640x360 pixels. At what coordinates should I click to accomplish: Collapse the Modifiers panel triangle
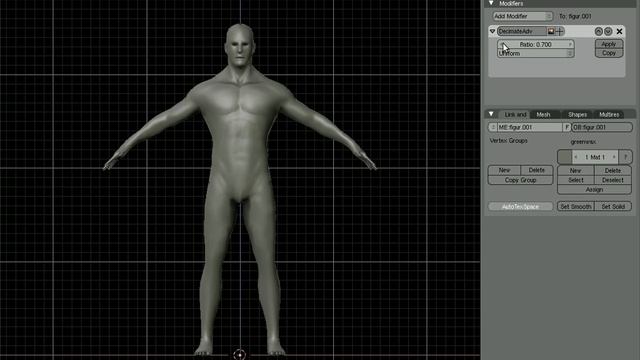[491, 3]
